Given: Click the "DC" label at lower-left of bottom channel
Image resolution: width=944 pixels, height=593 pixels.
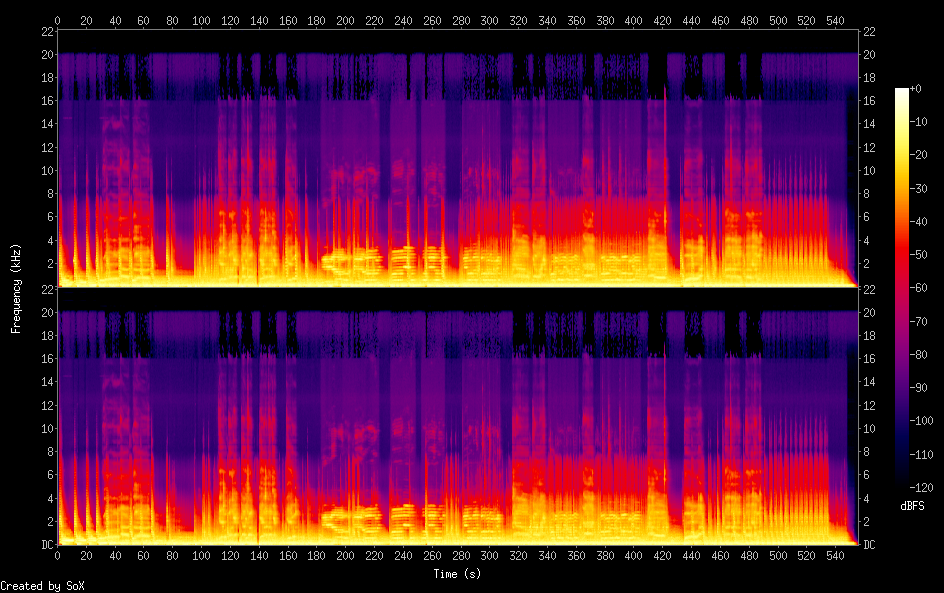Looking at the screenshot, I should [x=46, y=545].
